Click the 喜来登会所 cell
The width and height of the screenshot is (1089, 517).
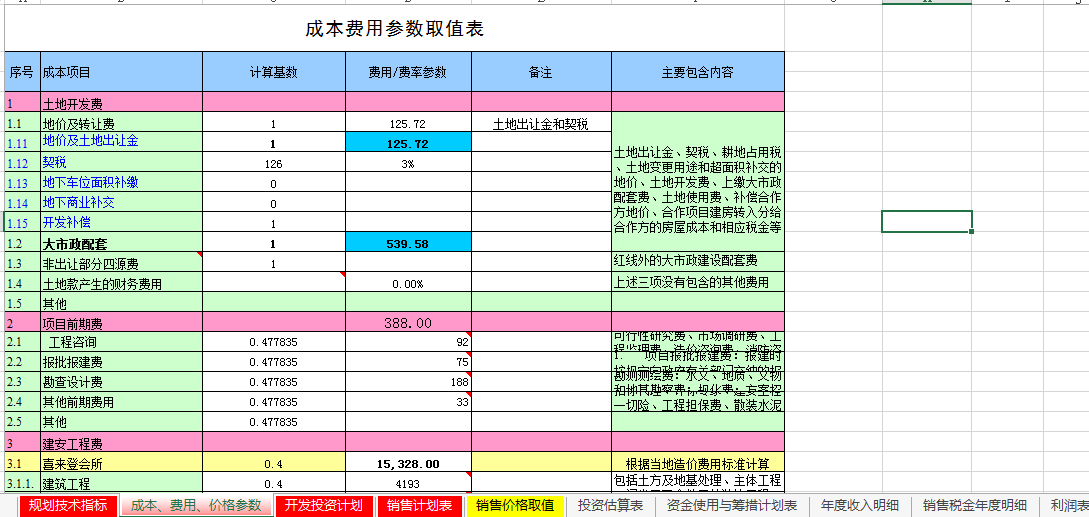click(x=122, y=463)
